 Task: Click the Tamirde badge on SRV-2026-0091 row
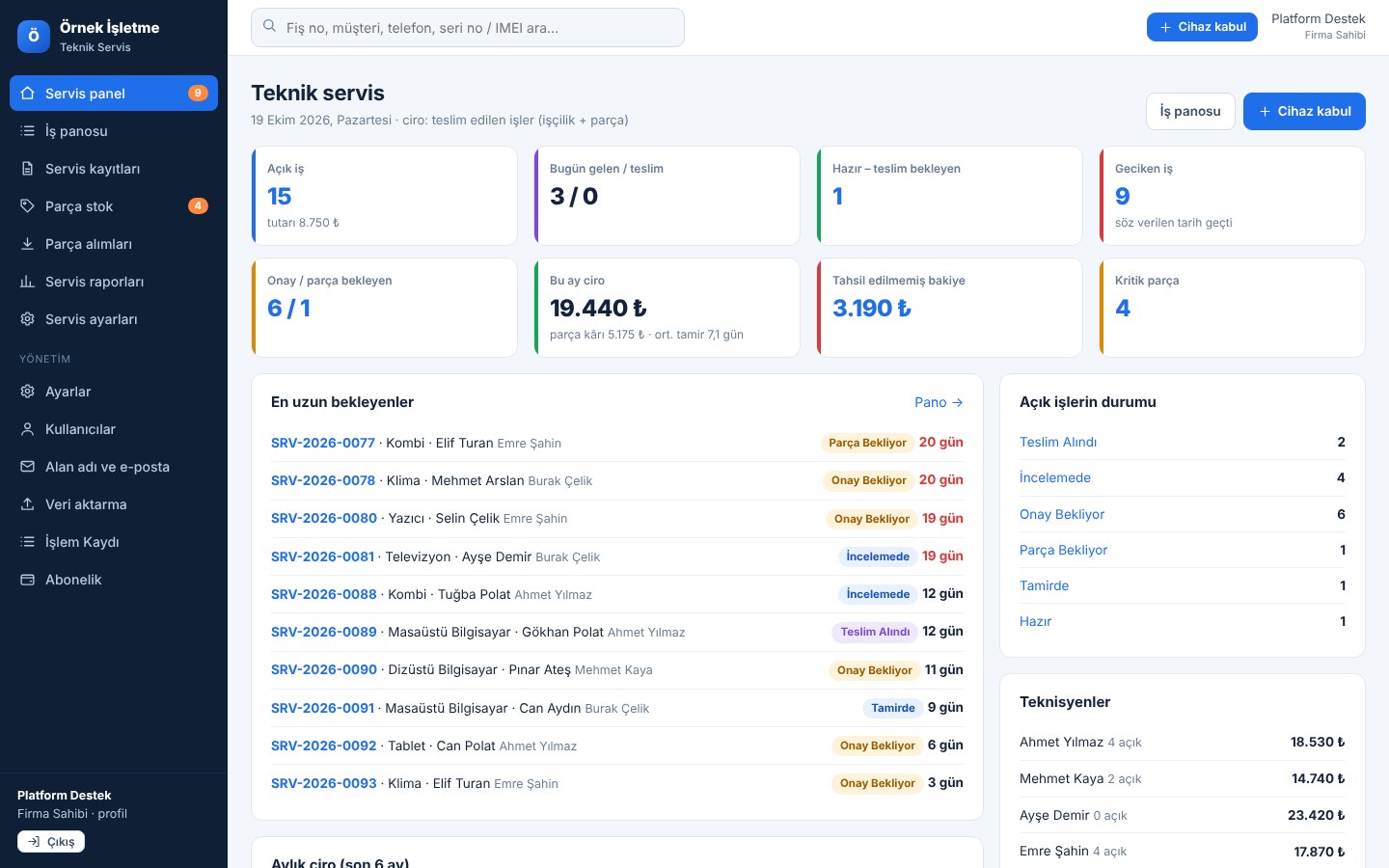click(893, 708)
